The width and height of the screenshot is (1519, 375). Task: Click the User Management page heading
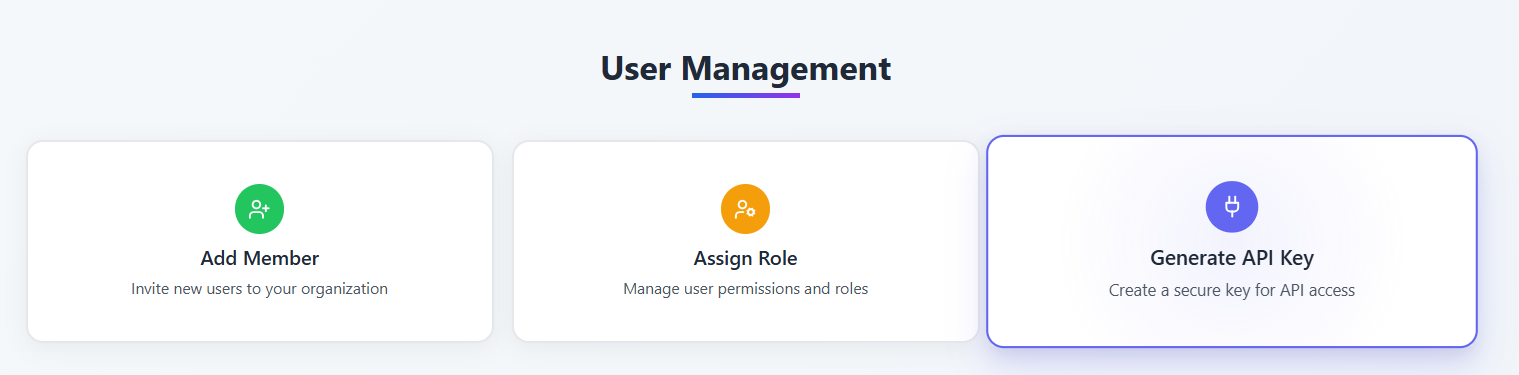click(x=746, y=68)
